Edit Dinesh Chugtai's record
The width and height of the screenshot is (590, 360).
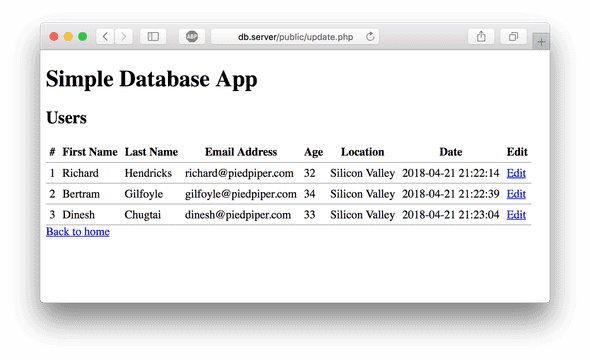(516, 214)
